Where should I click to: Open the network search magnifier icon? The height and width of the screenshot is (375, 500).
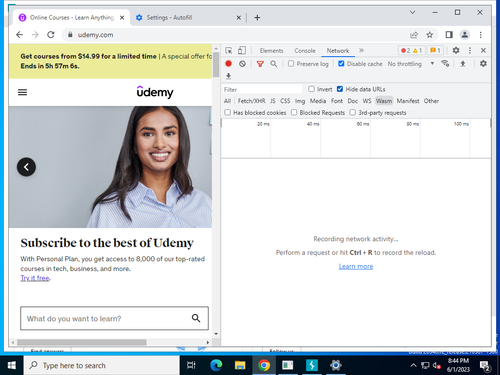[274, 64]
